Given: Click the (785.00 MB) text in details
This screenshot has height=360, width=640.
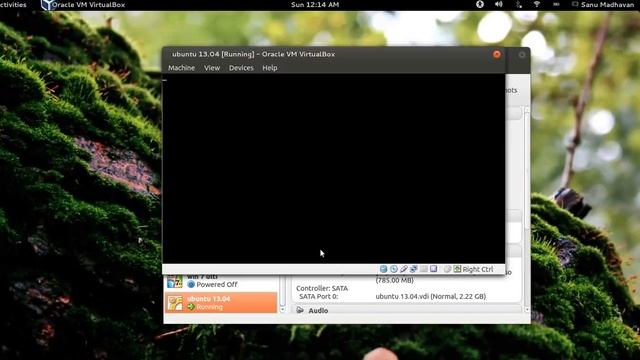Looking at the screenshot, I should tap(394, 280).
